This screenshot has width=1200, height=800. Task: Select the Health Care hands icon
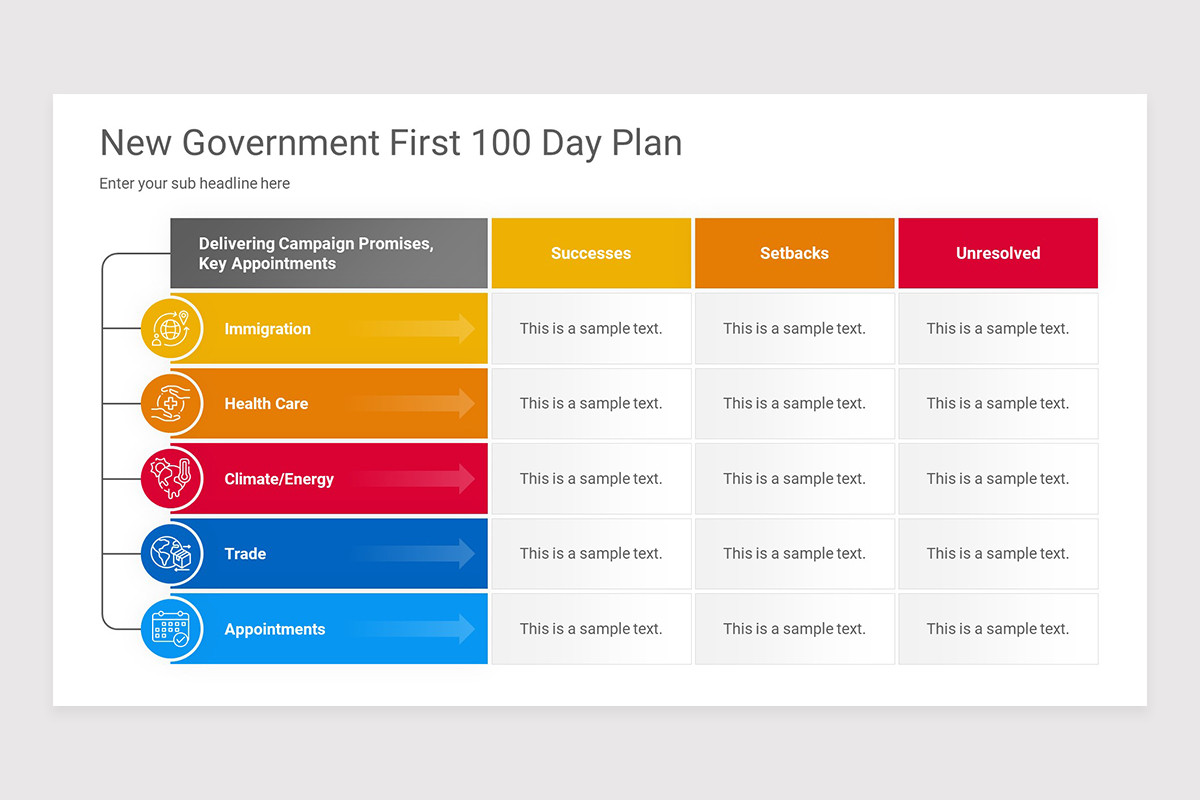(171, 403)
